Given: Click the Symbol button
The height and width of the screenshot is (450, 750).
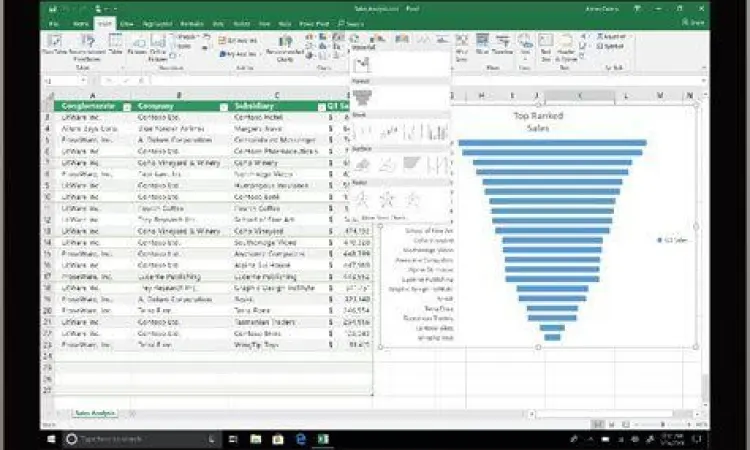Looking at the screenshot, I should [x=610, y=46].
